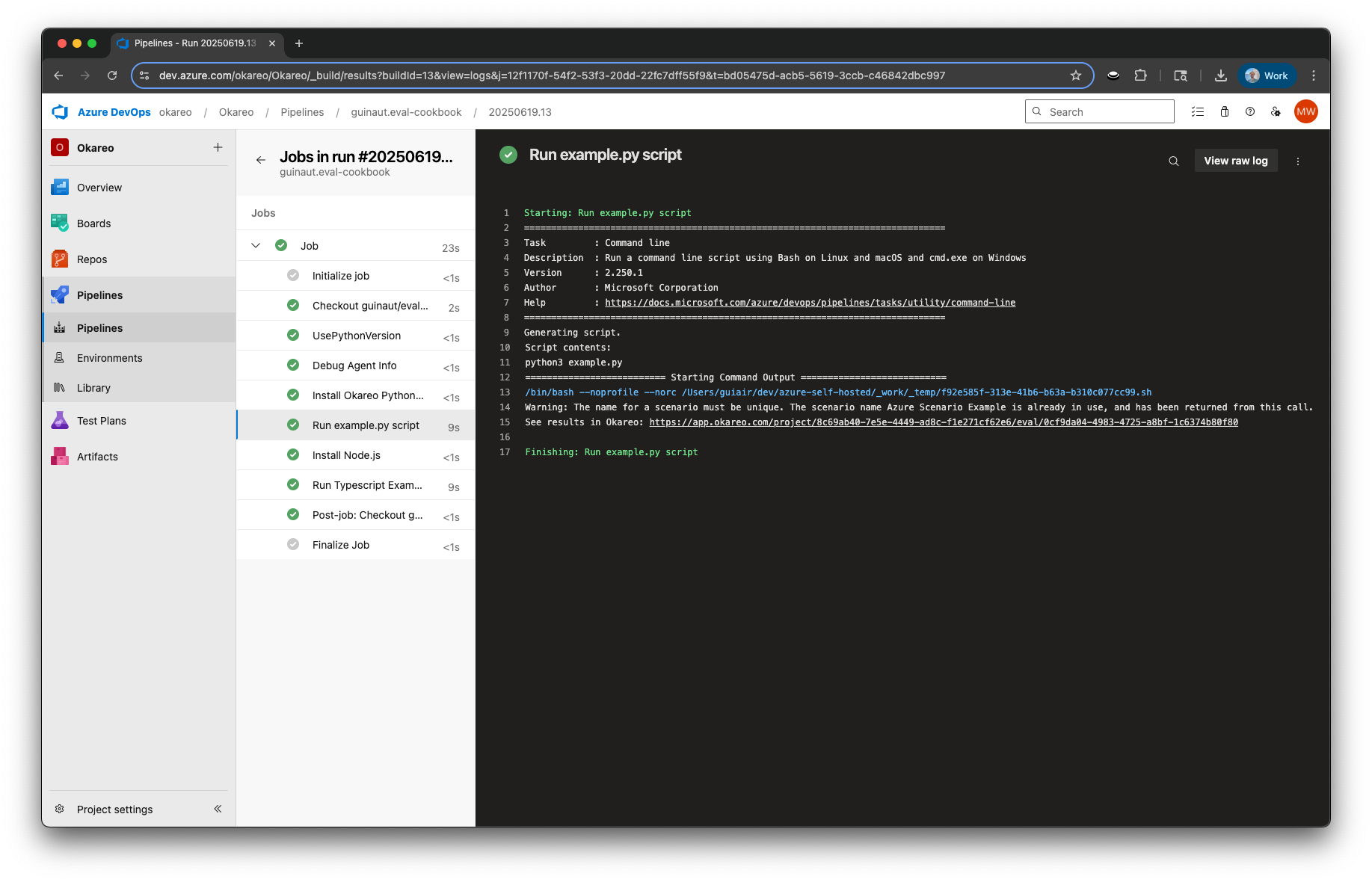Select the Install Okareo Python... step
The height and width of the screenshot is (882, 1372).
click(x=356, y=395)
